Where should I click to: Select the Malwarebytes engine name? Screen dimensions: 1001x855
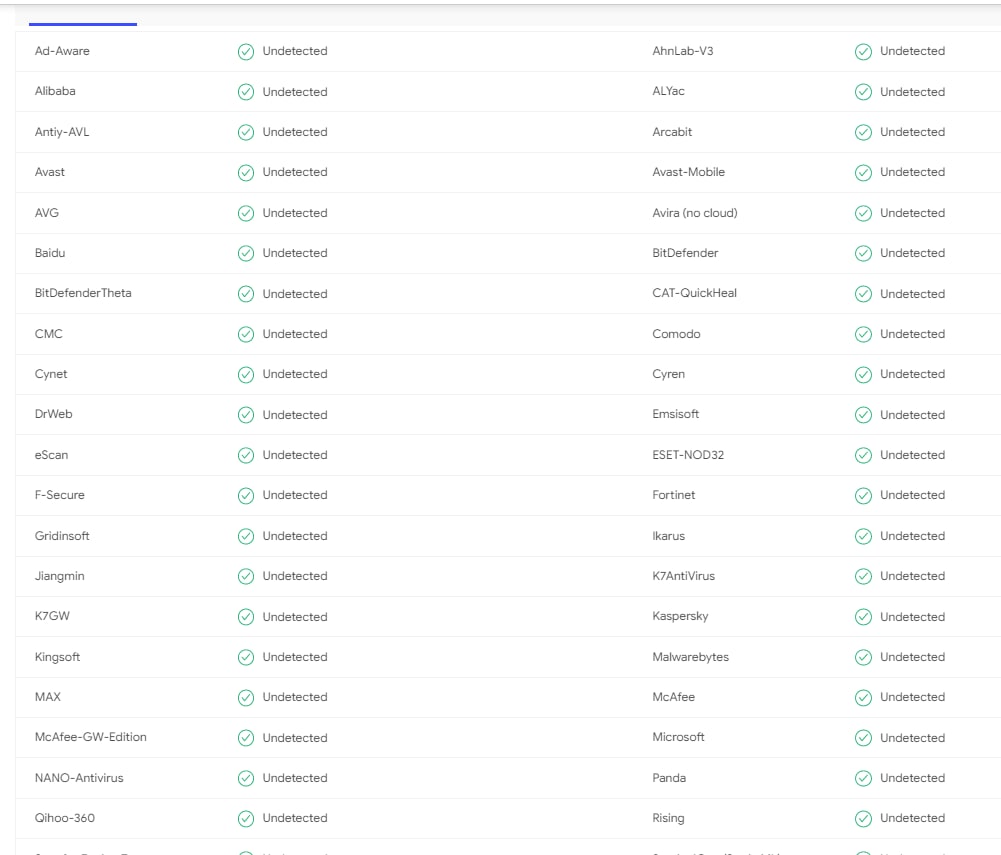pos(690,657)
